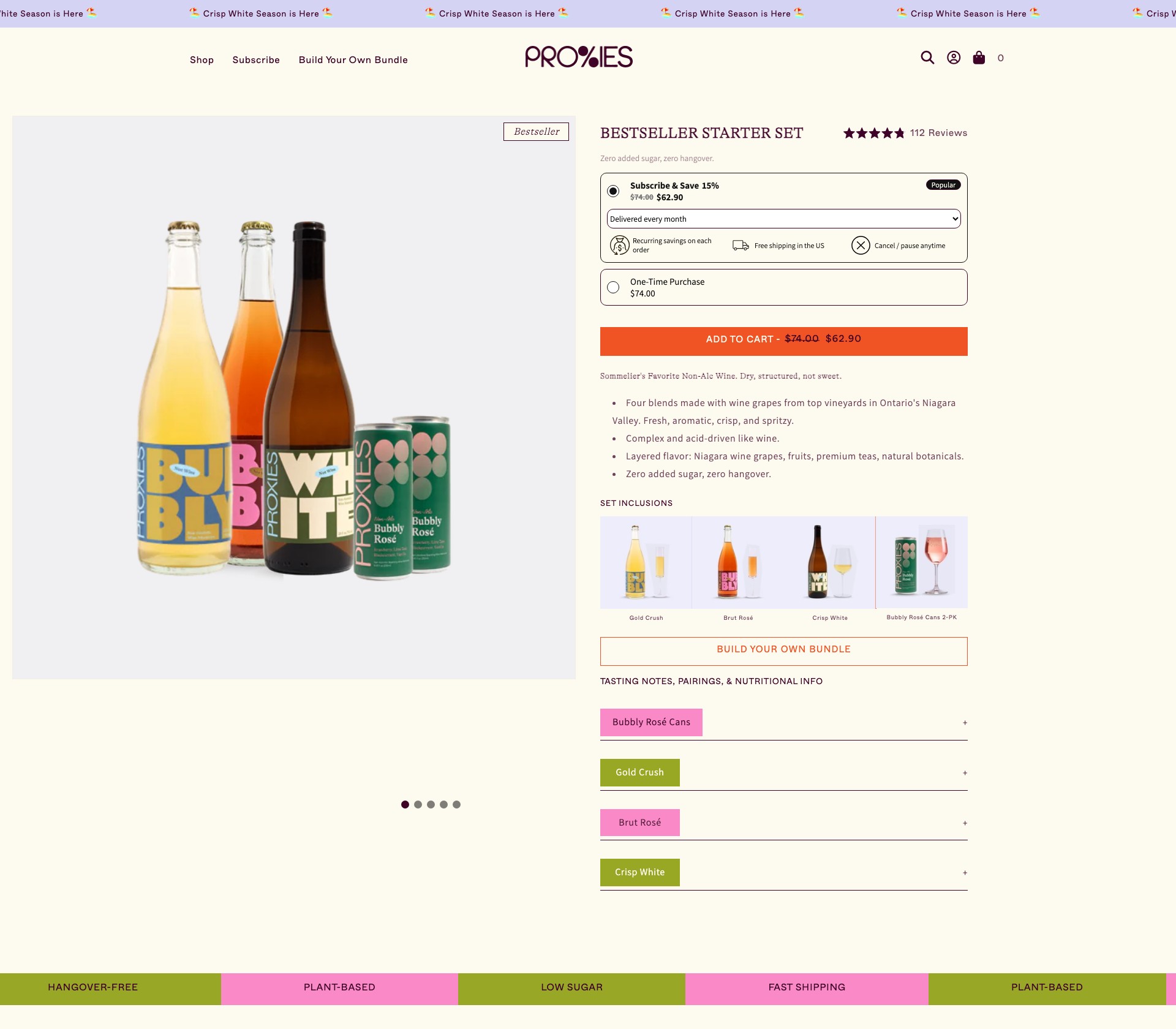This screenshot has width=1176, height=1029.
Task: Click plus sign on Crisp White row
Action: point(965,873)
